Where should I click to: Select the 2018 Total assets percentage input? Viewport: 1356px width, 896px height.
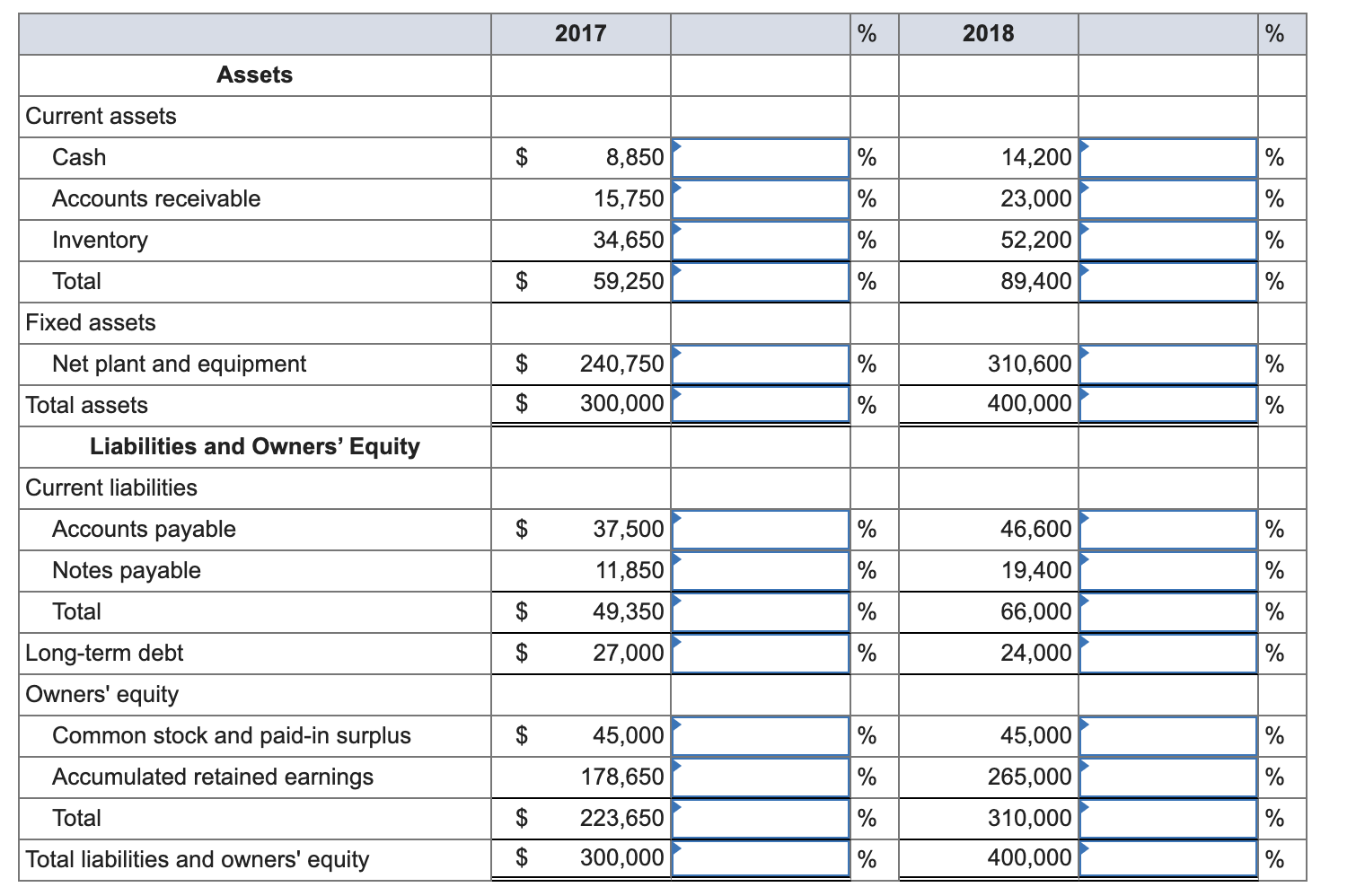[1168, 404]
